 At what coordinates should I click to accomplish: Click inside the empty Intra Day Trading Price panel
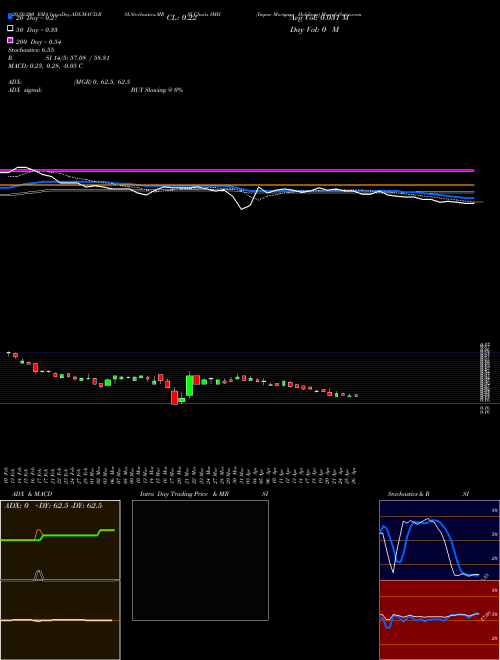coord(200,560)
